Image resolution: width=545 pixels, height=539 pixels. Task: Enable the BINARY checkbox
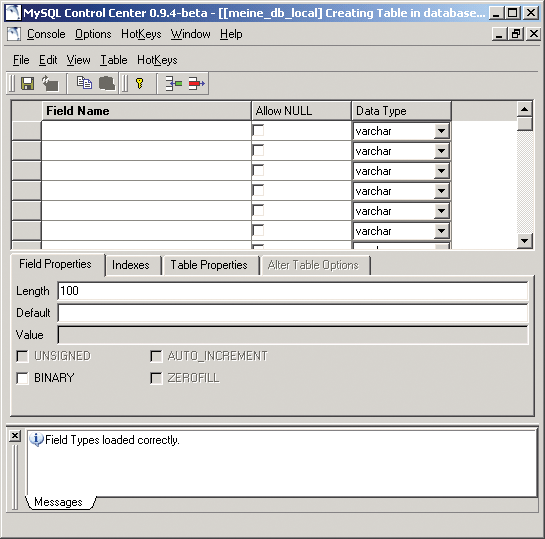(23, 378)
